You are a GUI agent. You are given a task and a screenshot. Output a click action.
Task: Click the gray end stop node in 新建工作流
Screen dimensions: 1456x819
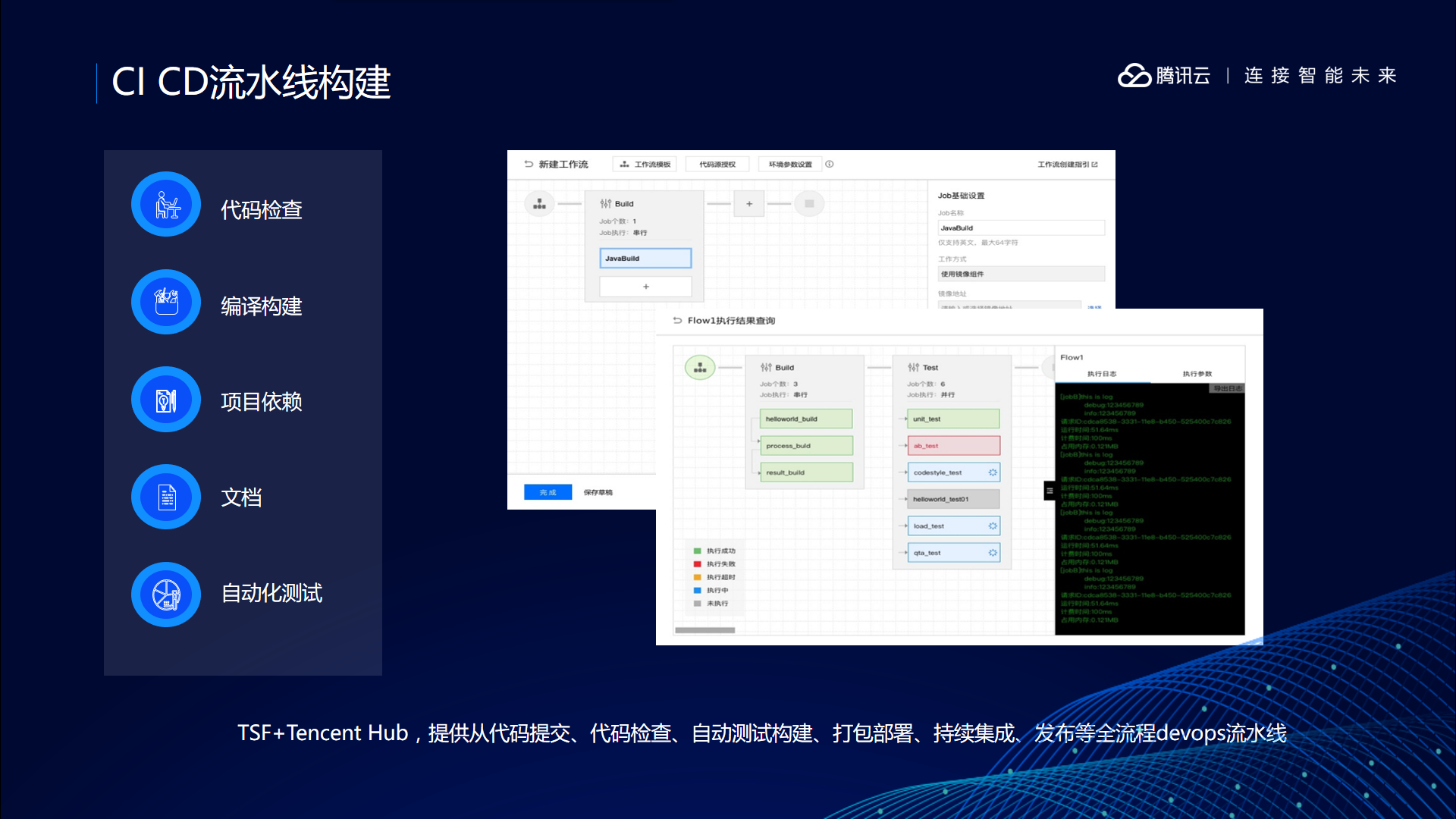pyautogui.click(x=809, y=203)
